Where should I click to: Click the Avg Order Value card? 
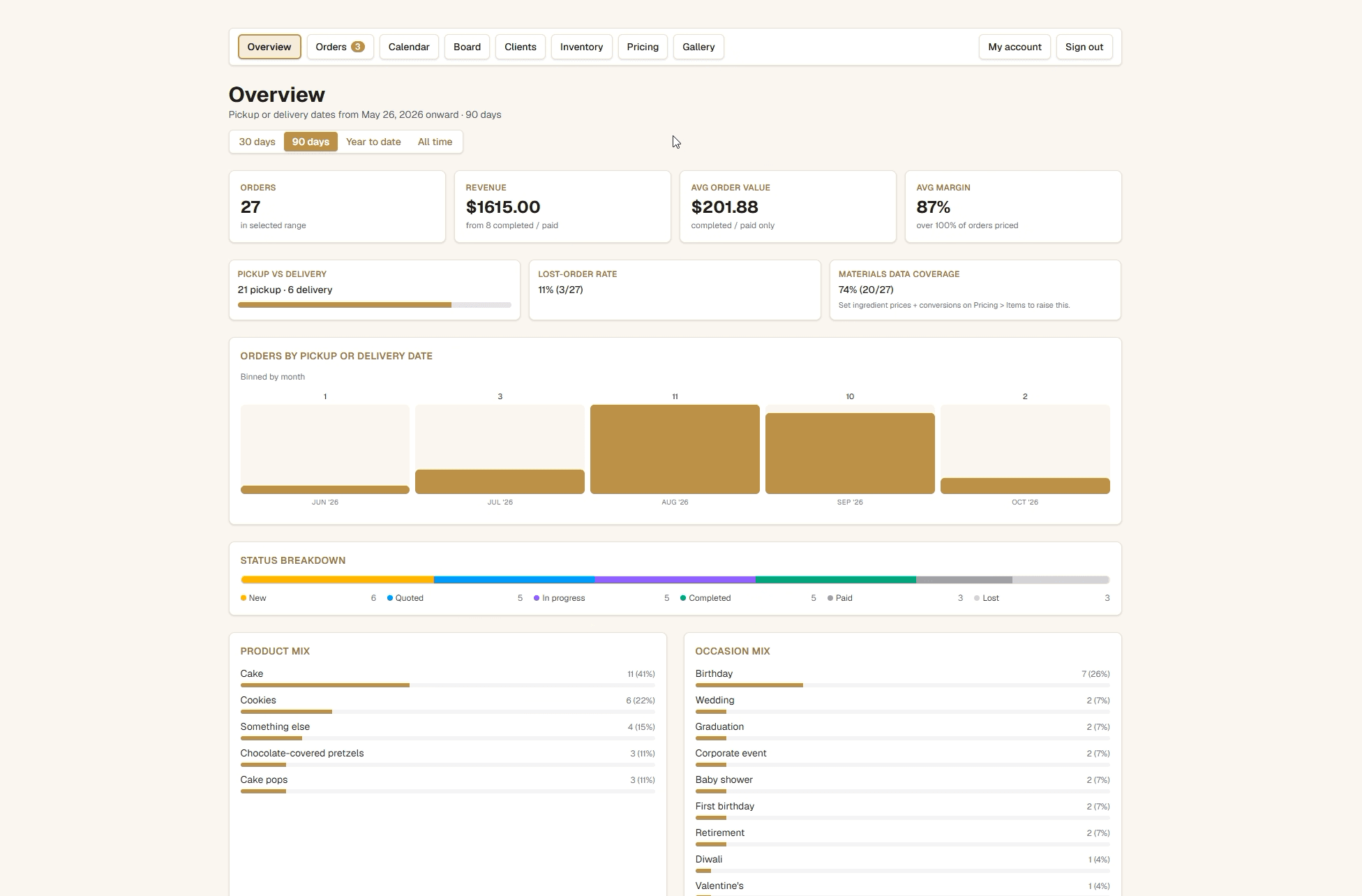[x=788, y=207]
